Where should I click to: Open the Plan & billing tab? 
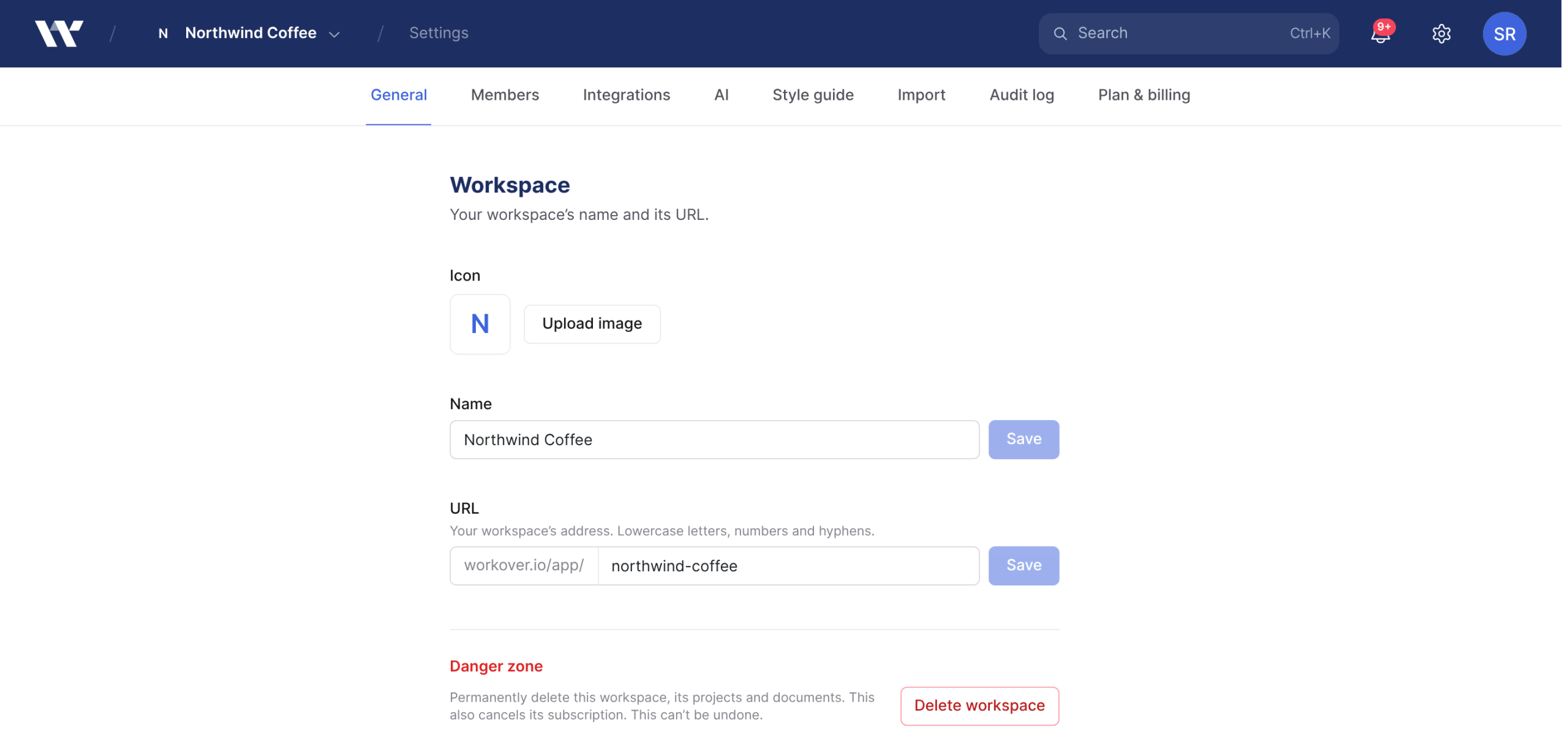1144,95
